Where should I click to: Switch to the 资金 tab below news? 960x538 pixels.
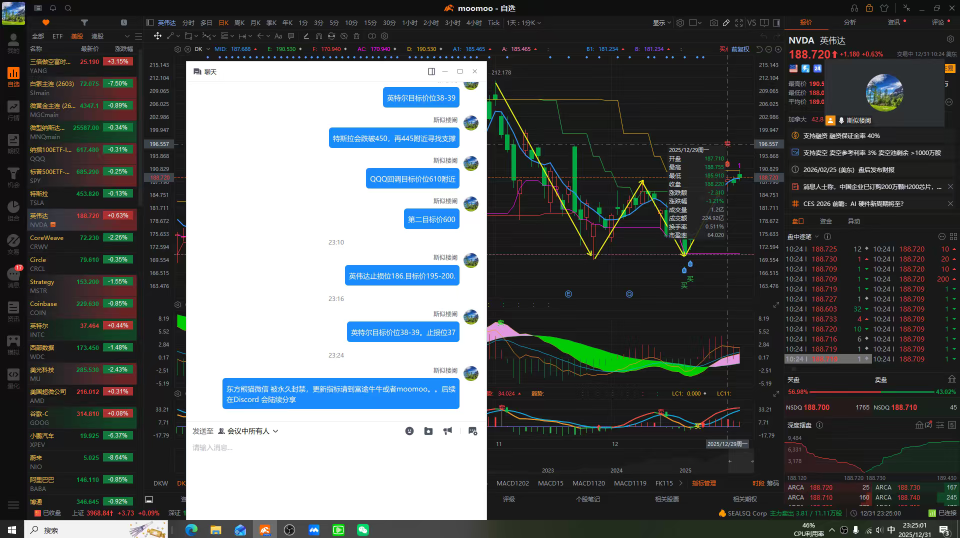pyautogui.click(x=826, y=221)
